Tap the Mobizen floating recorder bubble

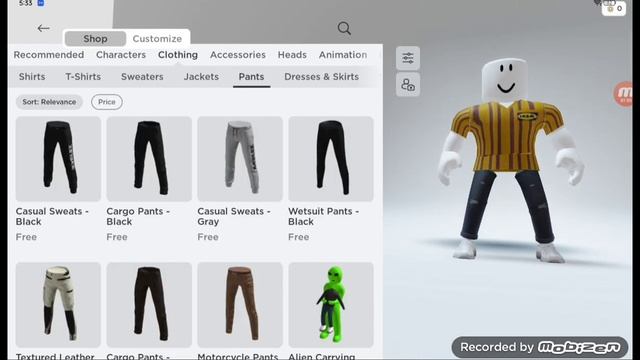coord(624,93)
